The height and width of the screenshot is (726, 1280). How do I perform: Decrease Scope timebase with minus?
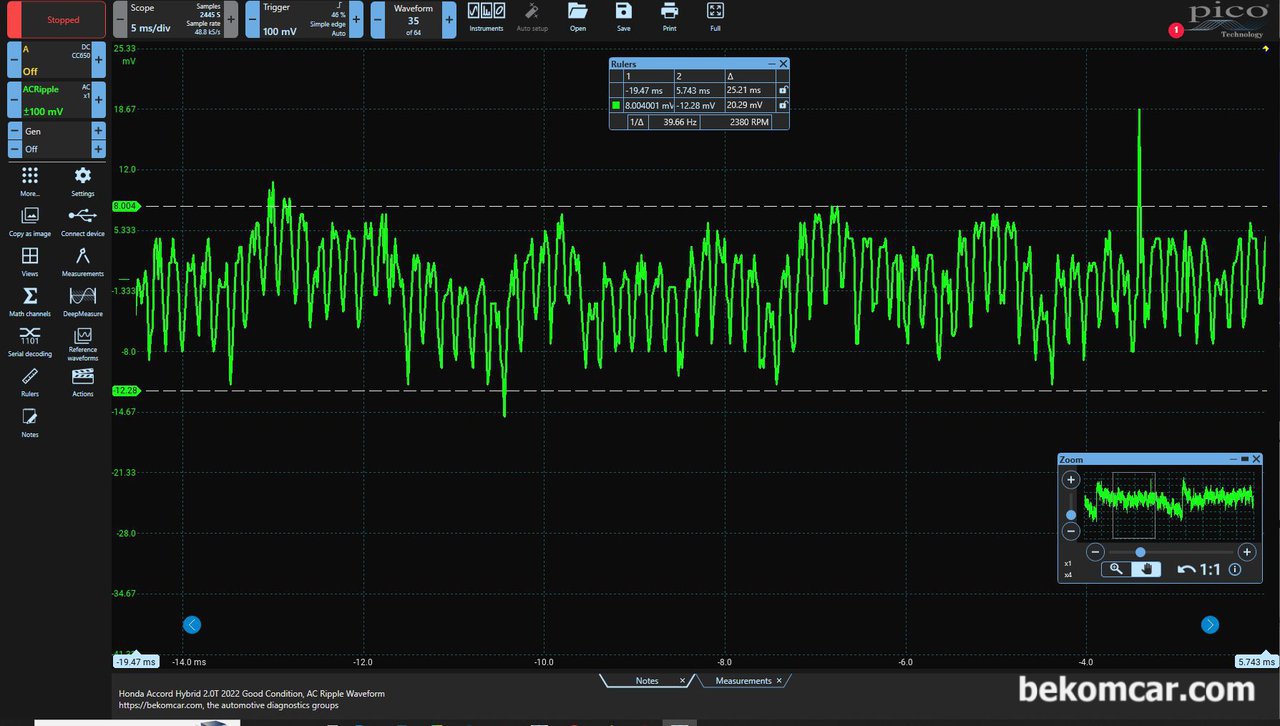(120, 19)
